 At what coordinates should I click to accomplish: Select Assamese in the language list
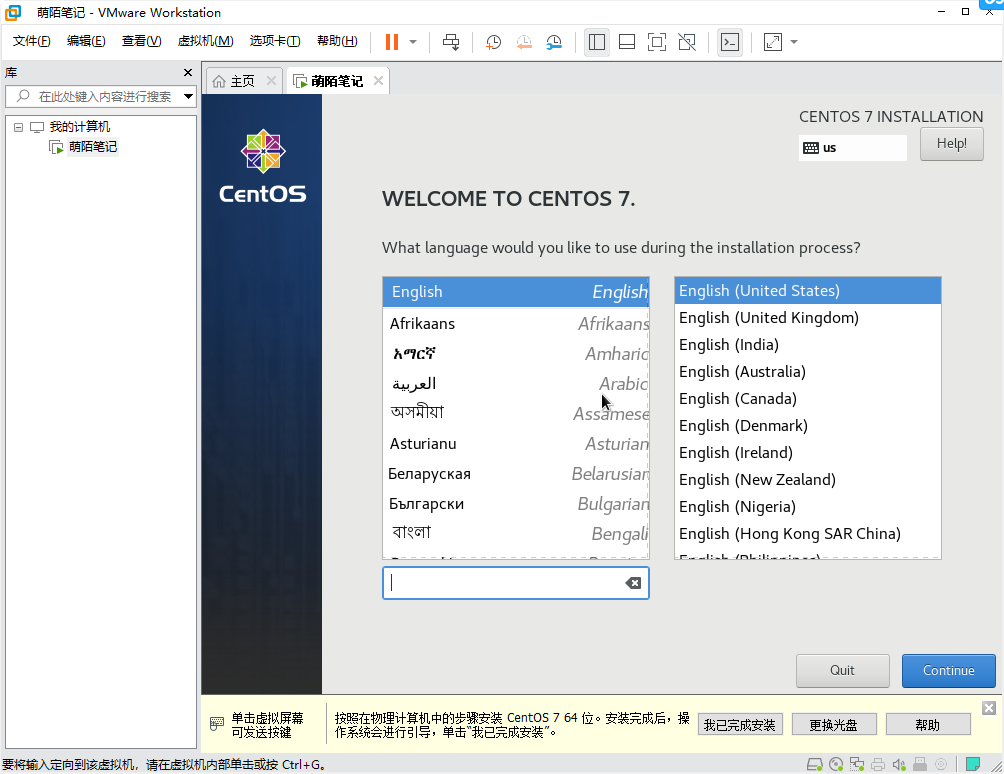[516, 414]
